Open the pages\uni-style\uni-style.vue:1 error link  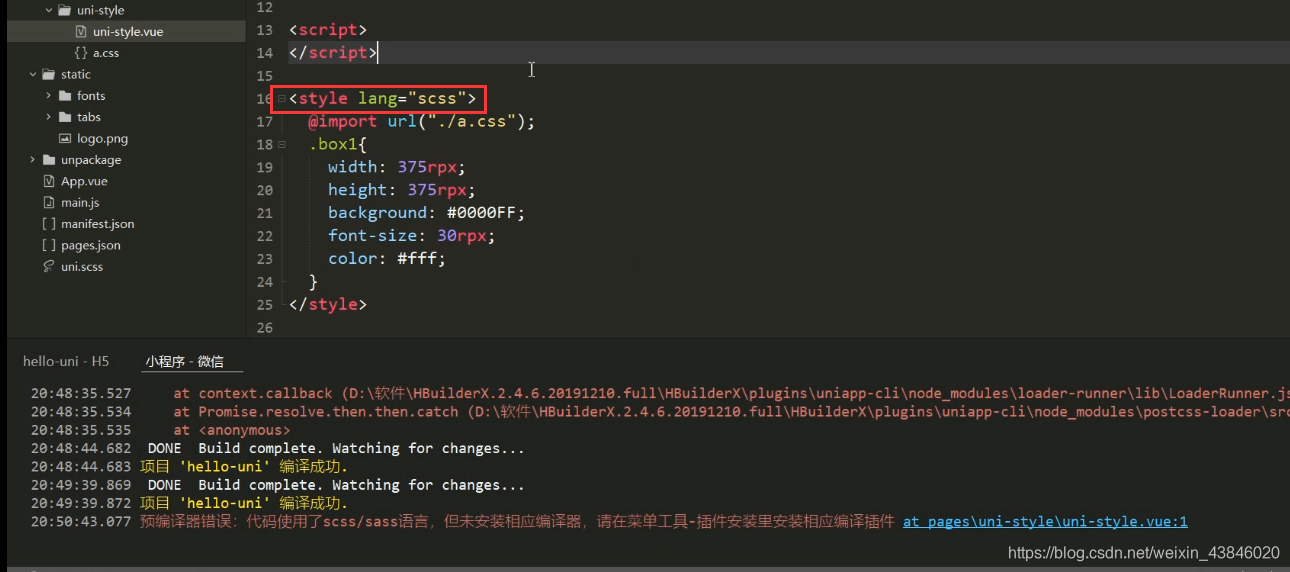pyautogui.click(x=1045, y=521)
